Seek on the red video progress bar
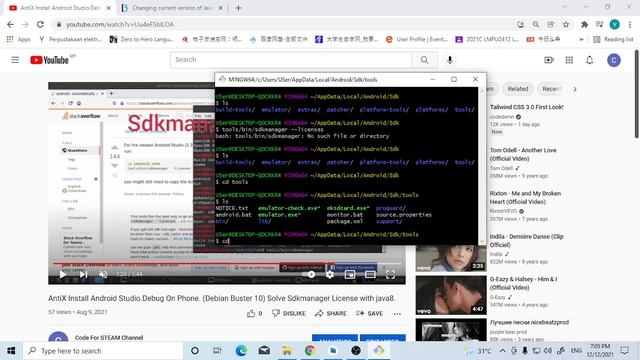Screen dimensions: 640x360 click(227, 263)
